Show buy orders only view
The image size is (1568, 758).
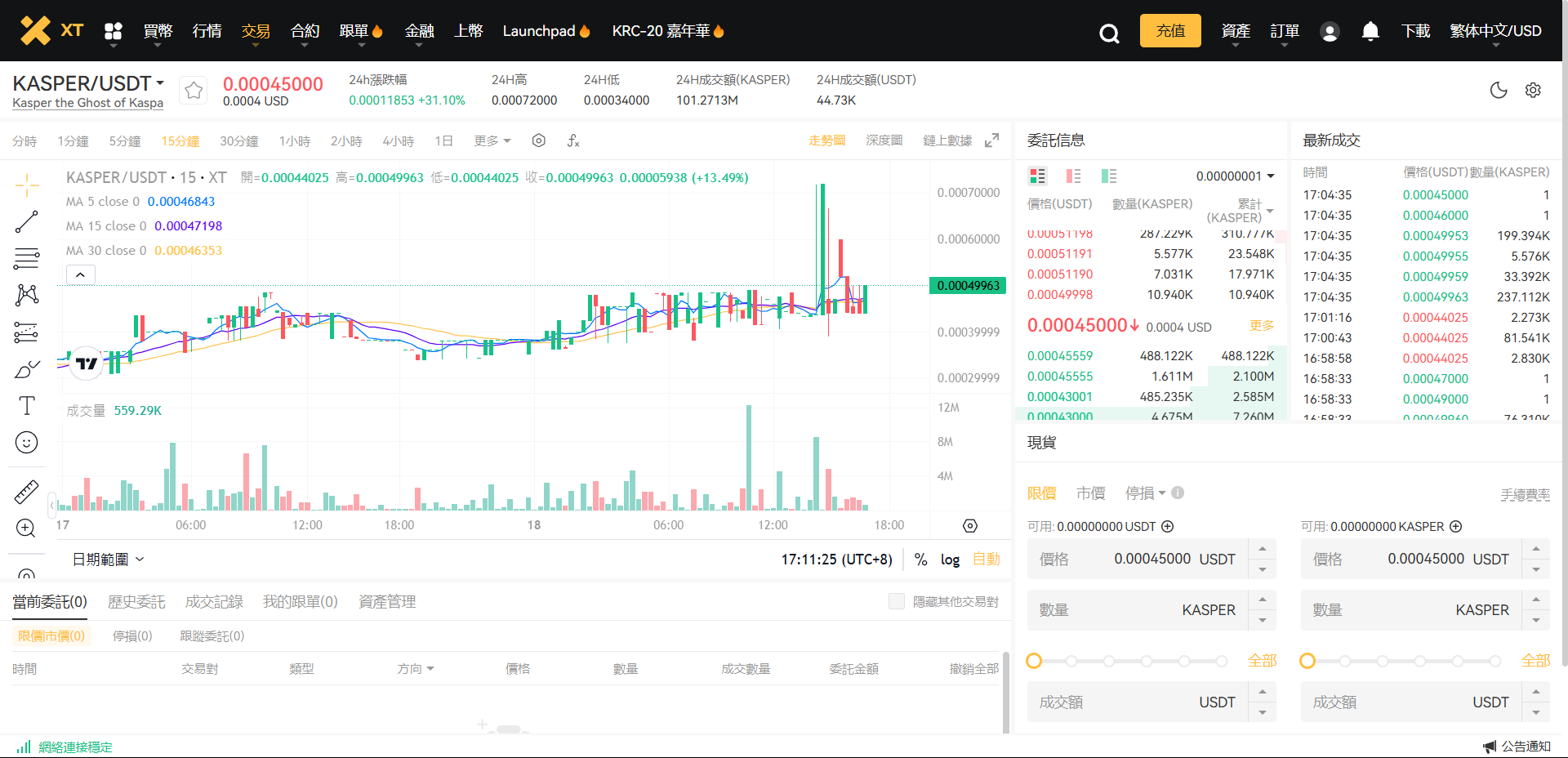tap(1109, 176)
